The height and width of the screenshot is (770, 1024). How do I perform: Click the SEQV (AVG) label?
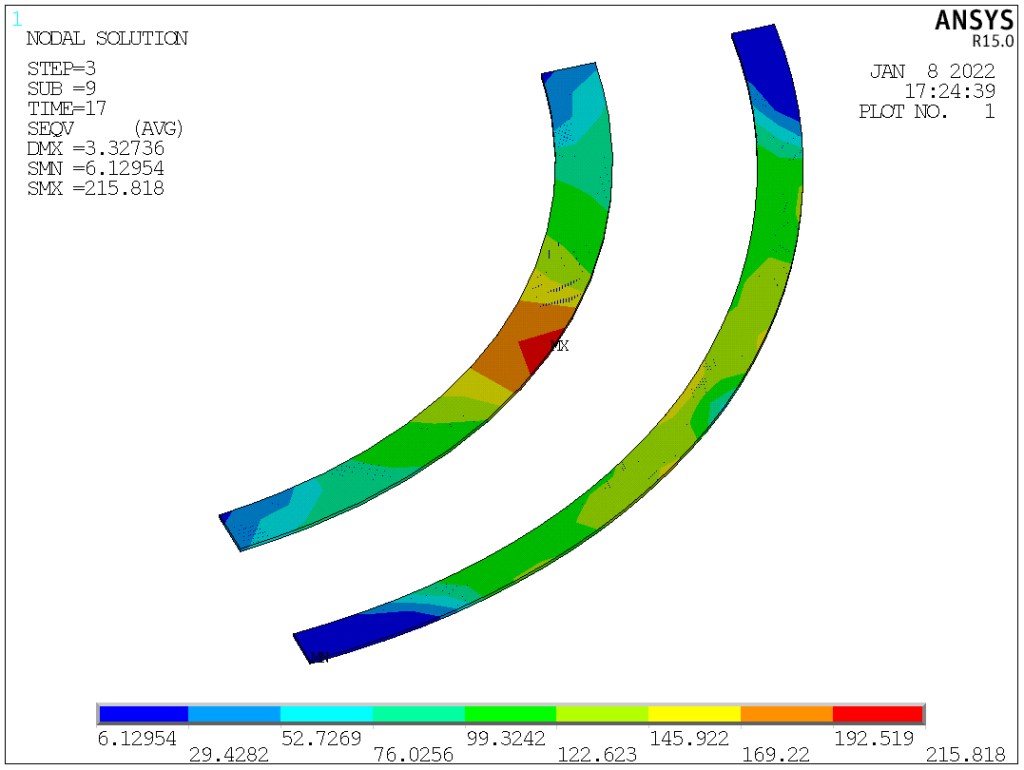[106, 128]
